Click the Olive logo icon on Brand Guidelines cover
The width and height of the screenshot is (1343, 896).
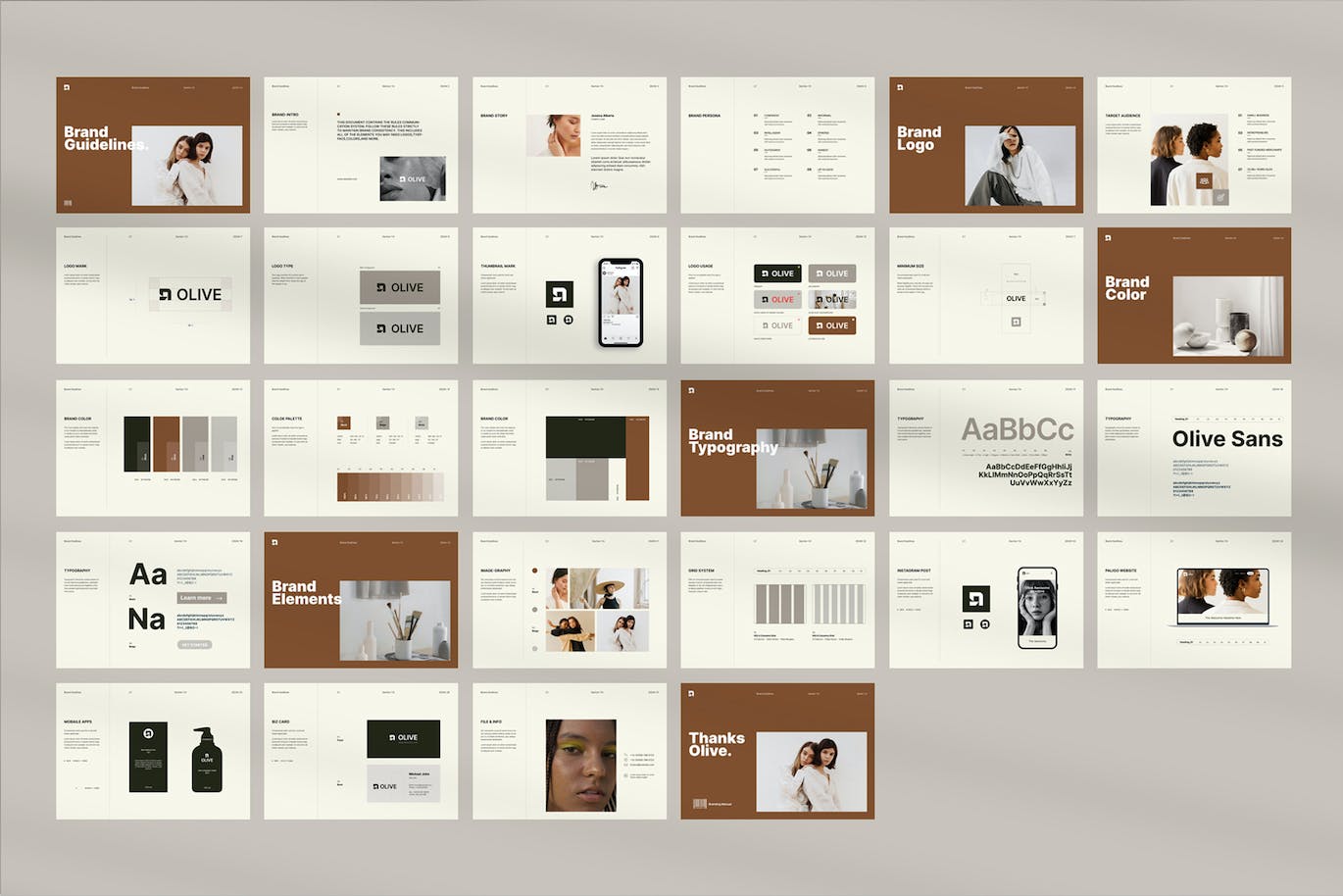tap(67, 87)
